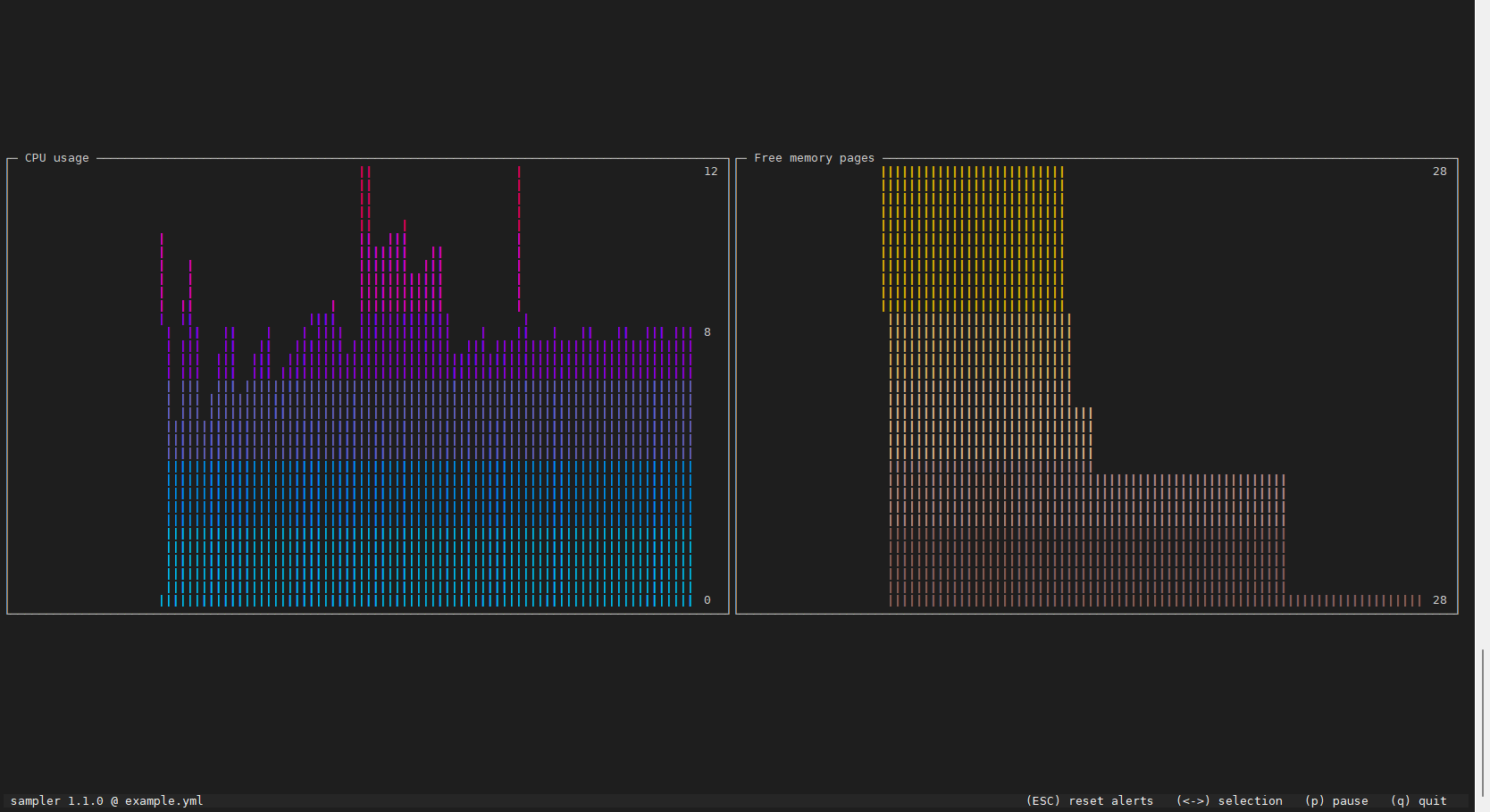Click the CPU usage panel title

(x=57, y=158)
